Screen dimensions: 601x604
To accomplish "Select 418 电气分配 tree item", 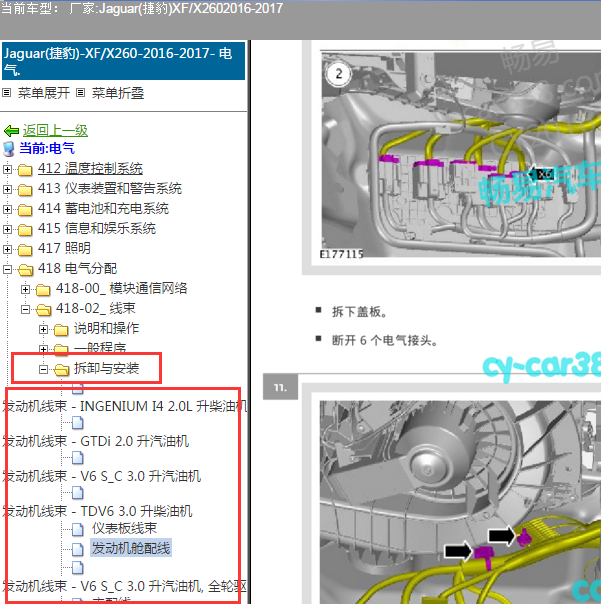I will [x=77, y=268].
